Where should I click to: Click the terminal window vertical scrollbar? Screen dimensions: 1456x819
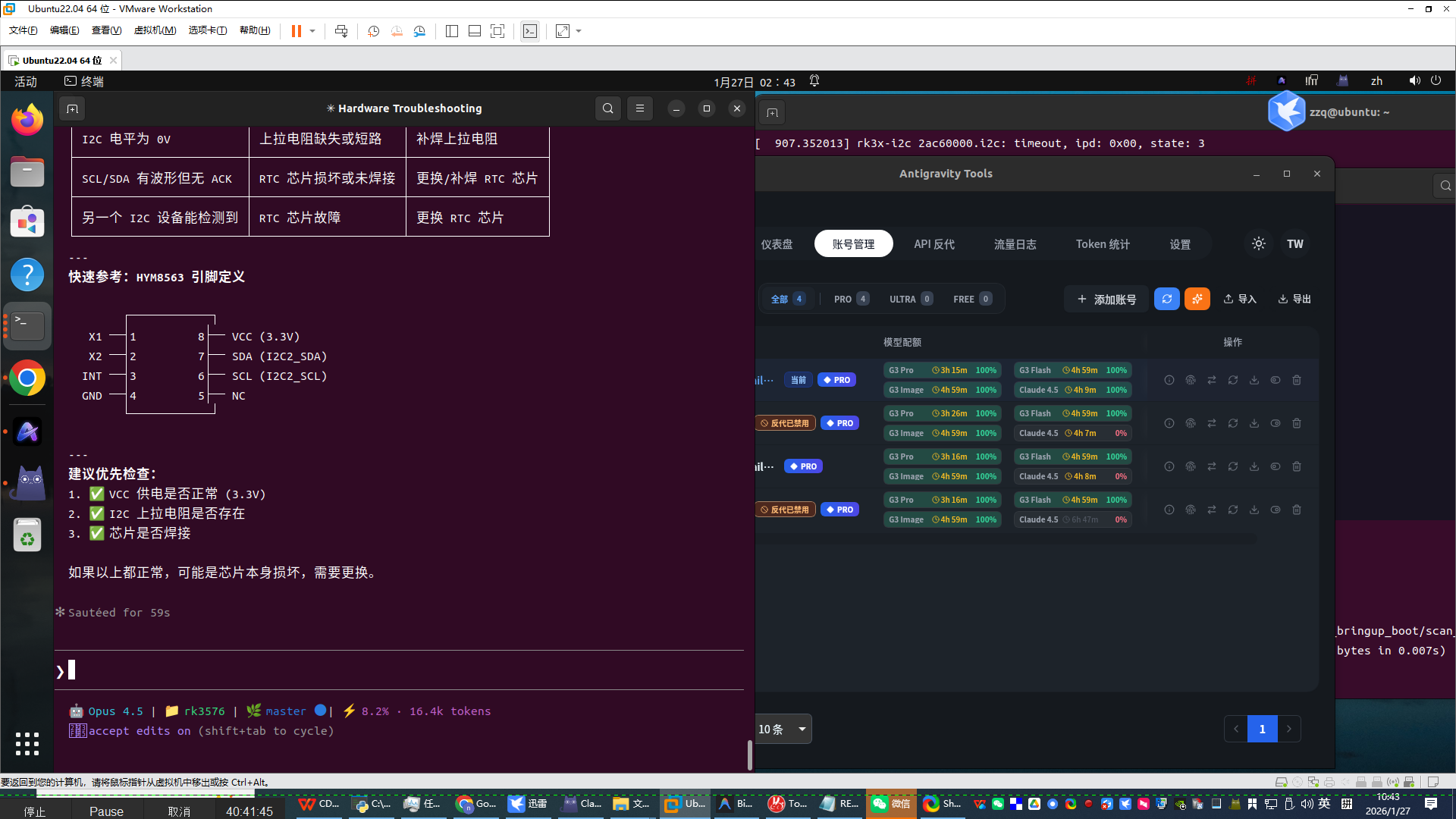[x=749, y=754]
